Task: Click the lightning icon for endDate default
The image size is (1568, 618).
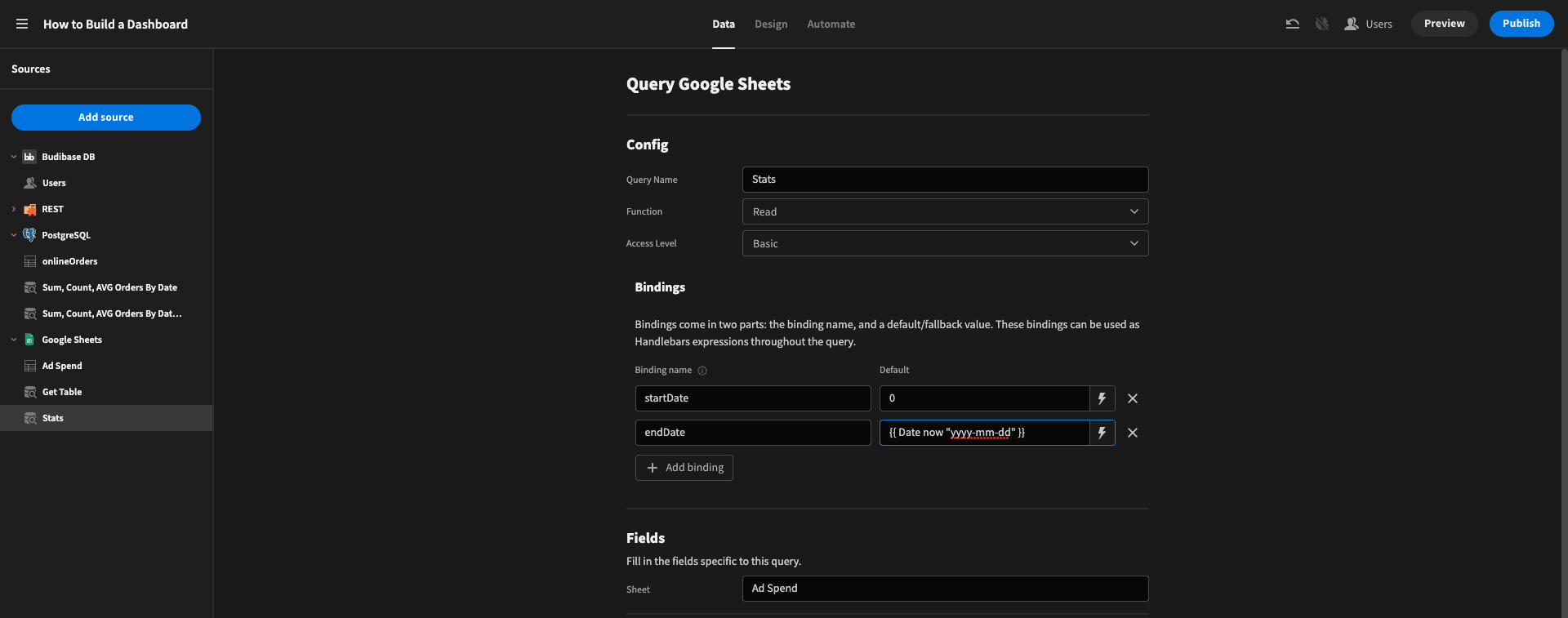Action: click(1102, 433)
